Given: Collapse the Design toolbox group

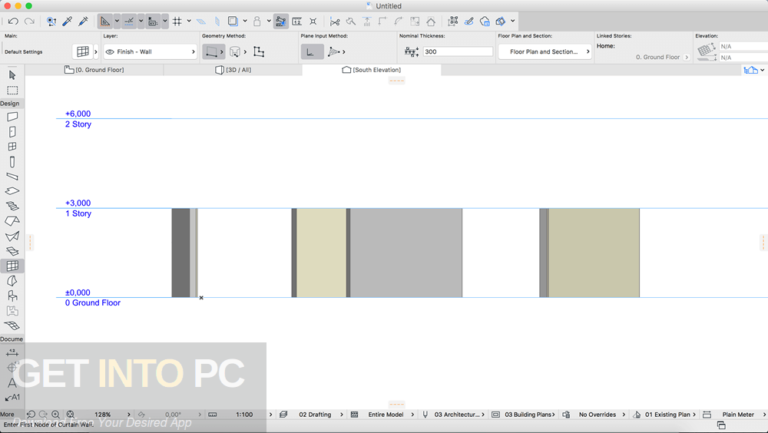Looking at the screenshot, I should click(10, 103).
